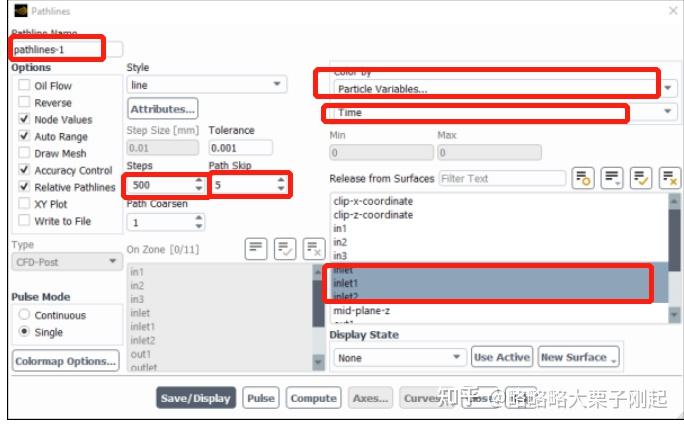Open surface list view options icon
This screenshot has height=426, width=684.
click(x=612, y=178)
